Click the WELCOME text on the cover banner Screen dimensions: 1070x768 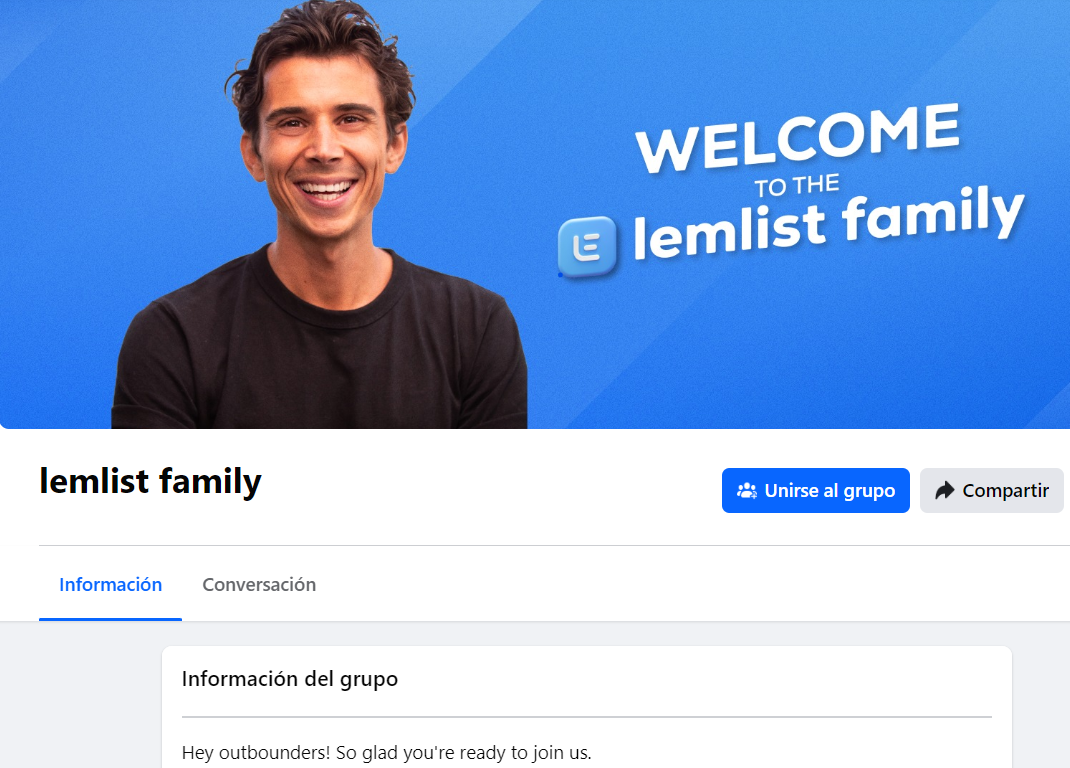[x=797, y=137]
